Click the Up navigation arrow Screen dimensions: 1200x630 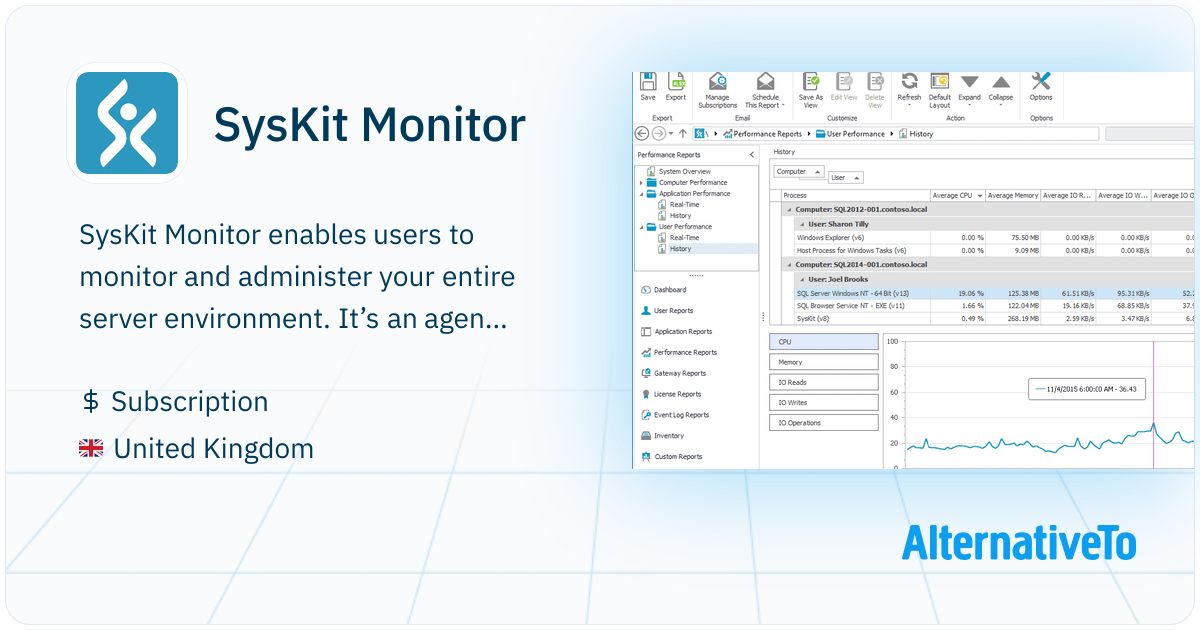point(683,133)
